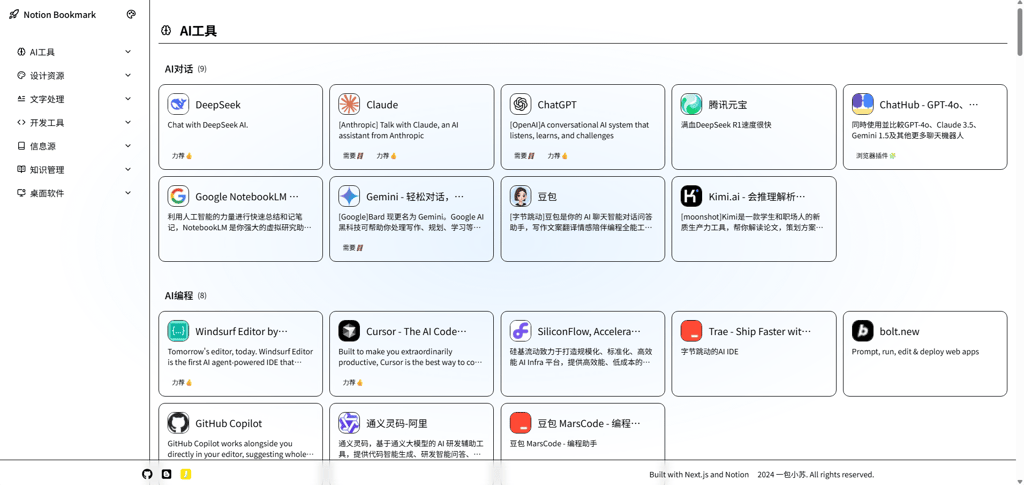This screenshot has height=485, width=1024.
Task: Select AI工具 in the sidebar
Action: 42,52
